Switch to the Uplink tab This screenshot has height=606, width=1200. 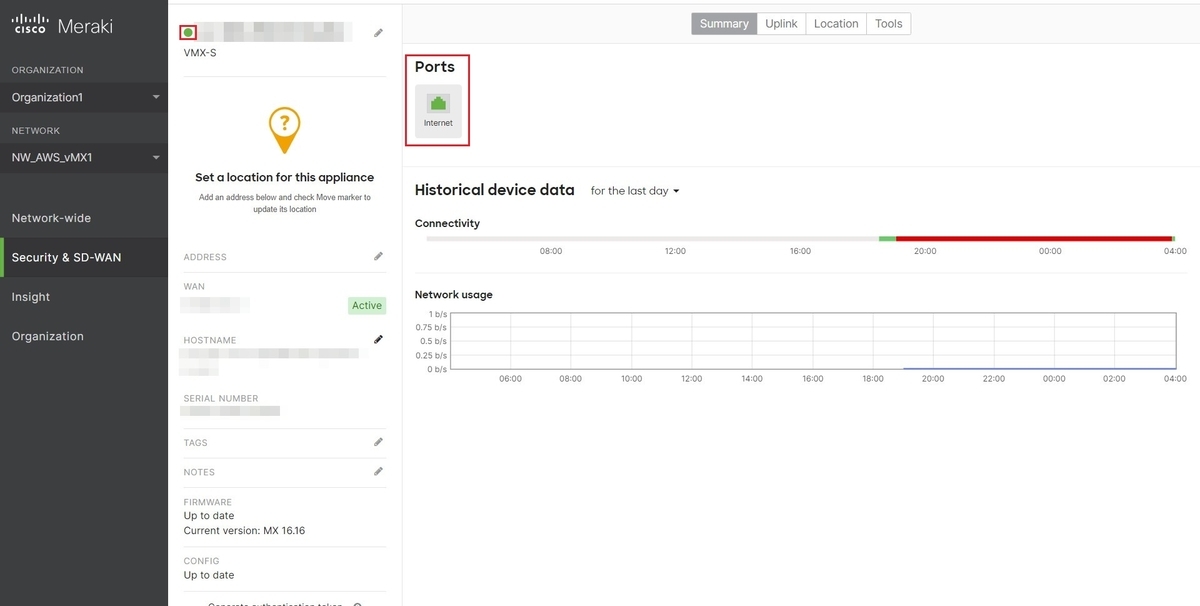781,24
